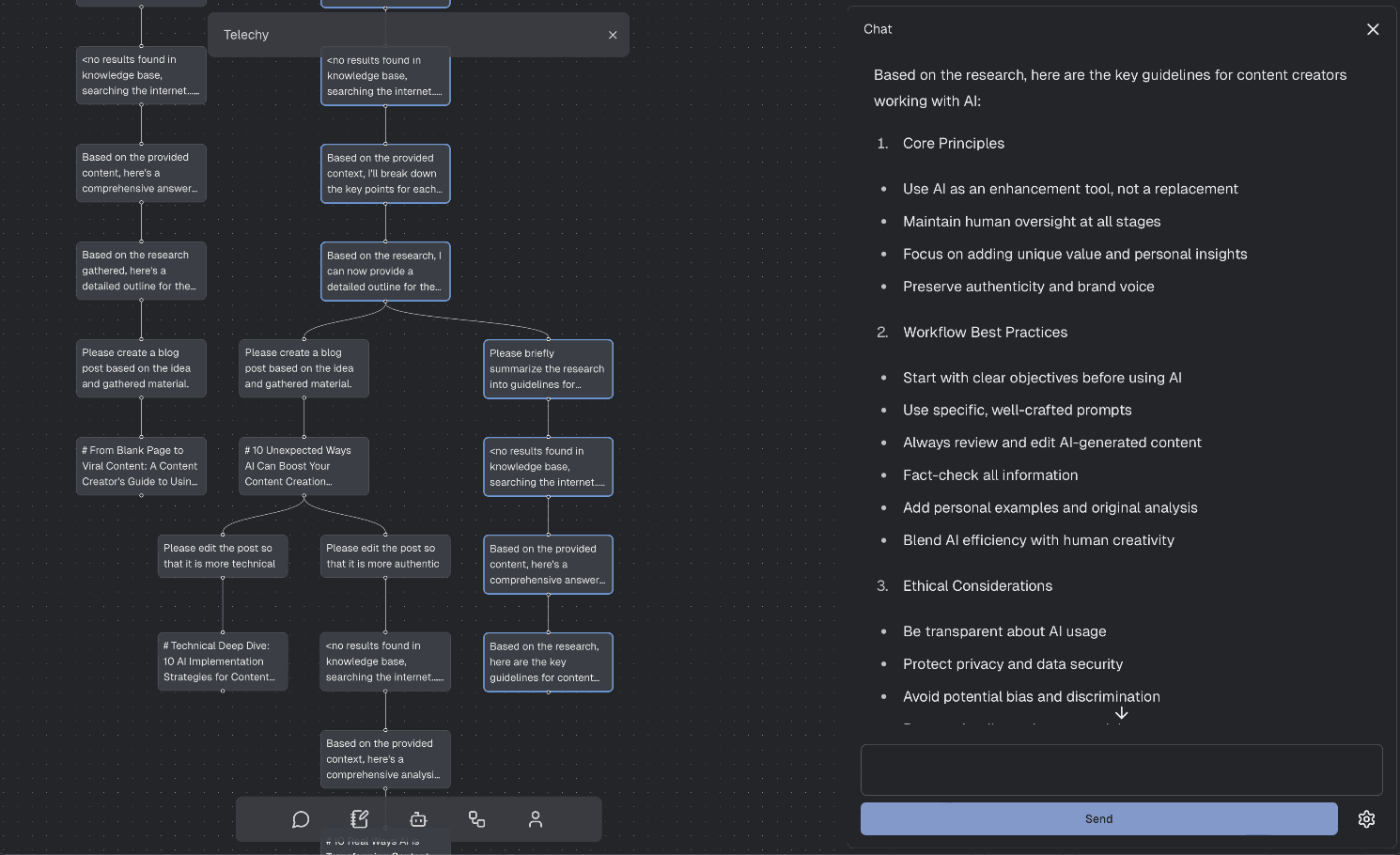
Task: Select the 'Please briefly summarize the research' node
Action: 548,369
